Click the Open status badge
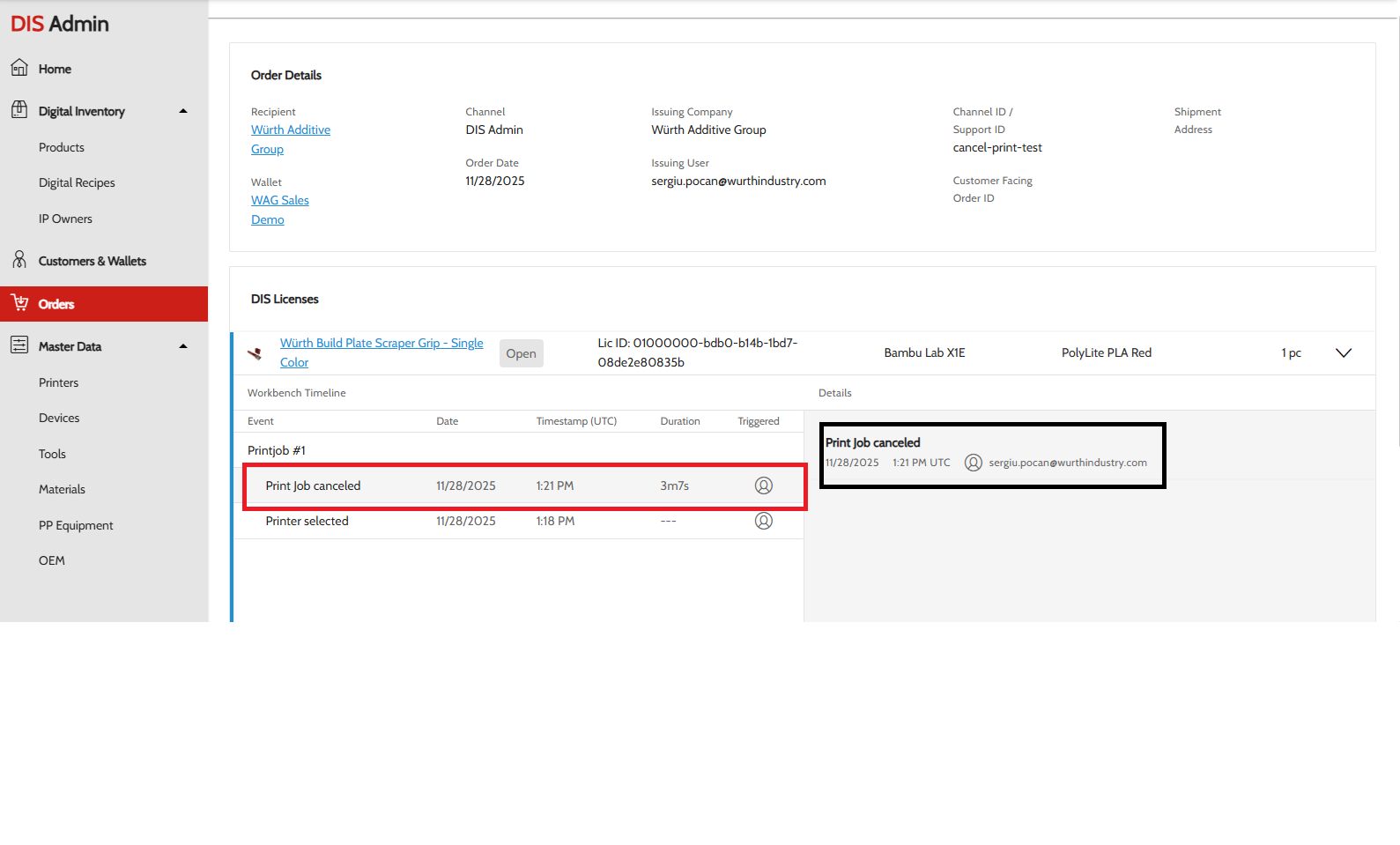 521,353
